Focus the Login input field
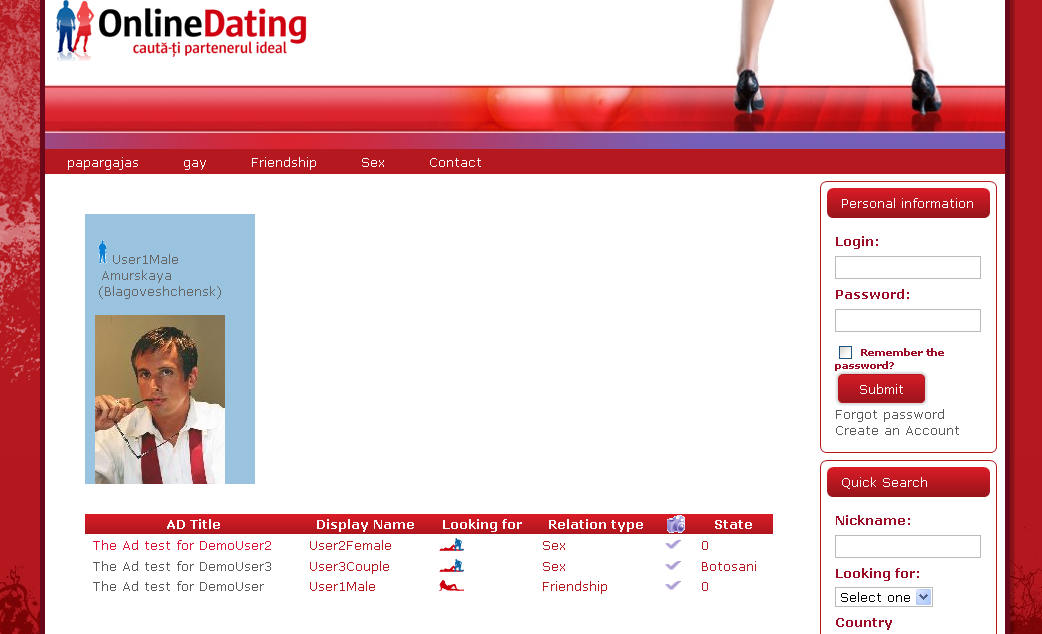 [x=908, y=267]
